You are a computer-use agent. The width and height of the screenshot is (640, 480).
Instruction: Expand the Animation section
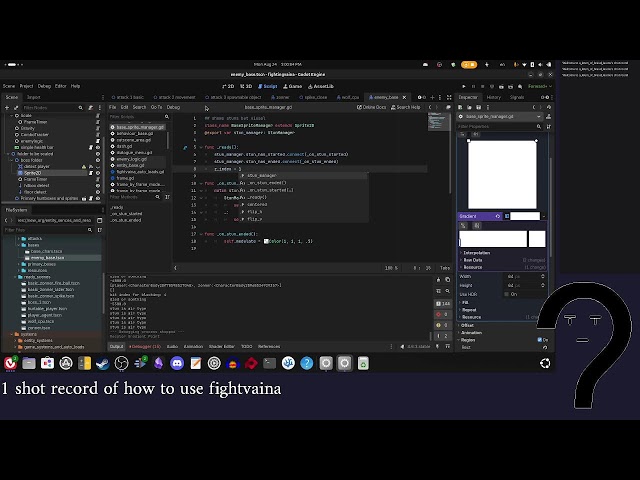click(x=471, y=333)
